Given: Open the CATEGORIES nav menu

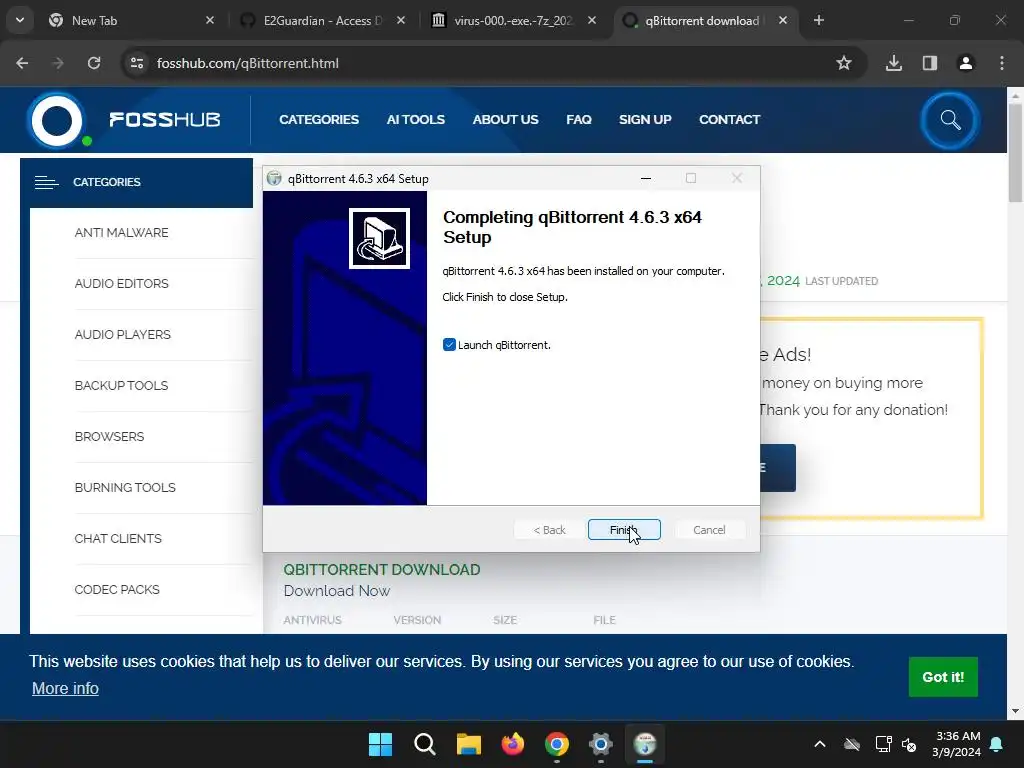Looking at the screenshot, I should pos(319,120).
